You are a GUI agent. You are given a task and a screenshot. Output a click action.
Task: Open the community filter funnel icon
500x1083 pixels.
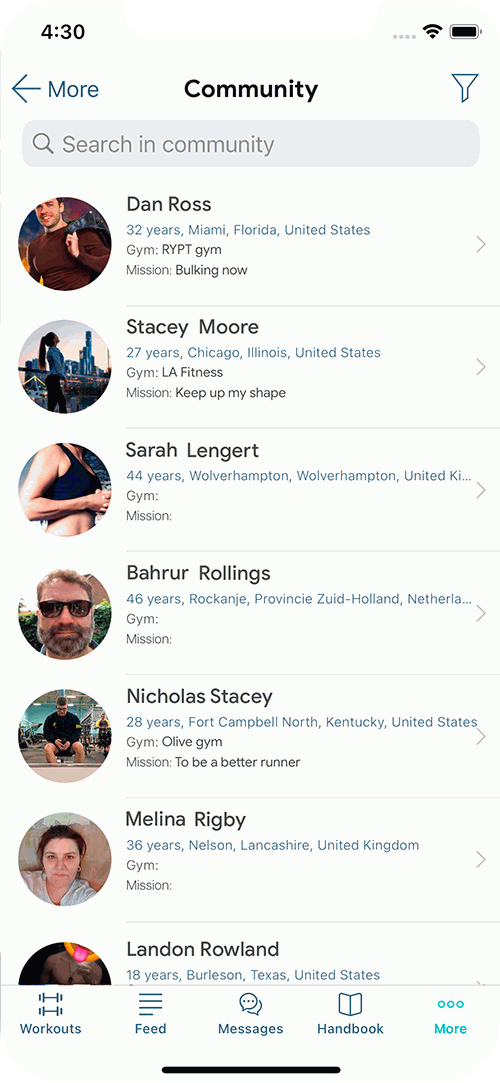(465, 88)
